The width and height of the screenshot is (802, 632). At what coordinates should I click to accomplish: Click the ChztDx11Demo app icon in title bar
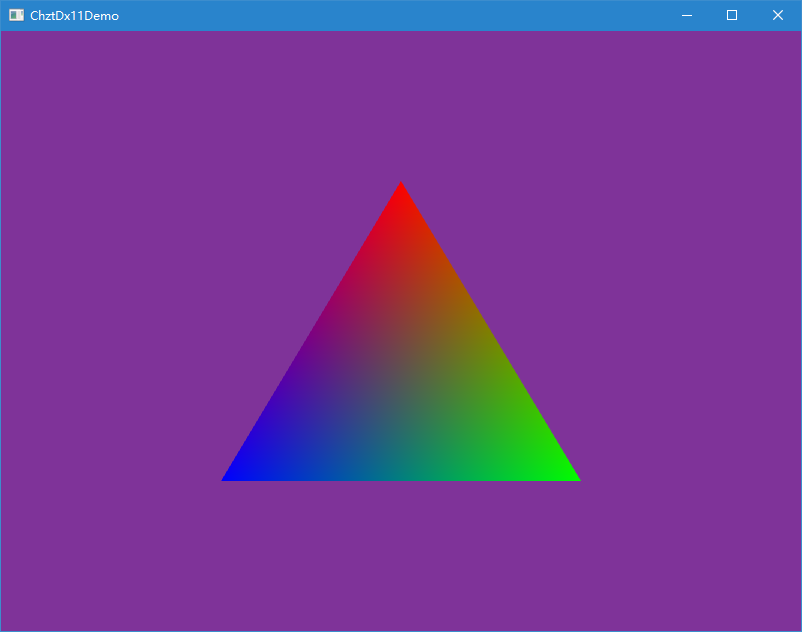pyautogui.click(x=16, y=15)
